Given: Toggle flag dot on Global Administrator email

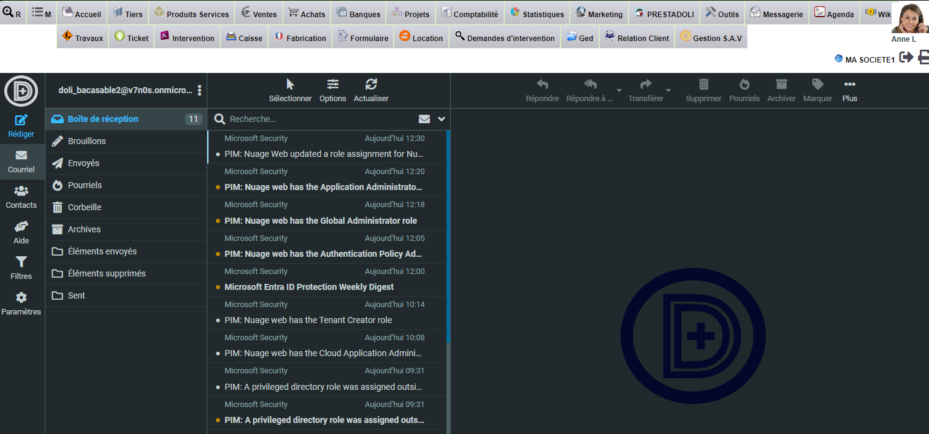Looking at the screenshot, I should click(217, 221).
